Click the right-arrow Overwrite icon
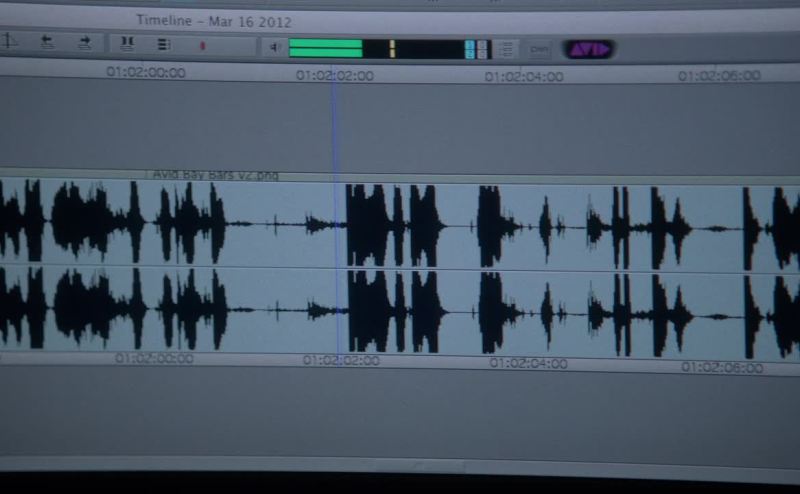This screenshot has height=494, width=800. click(x=85, y=42)
